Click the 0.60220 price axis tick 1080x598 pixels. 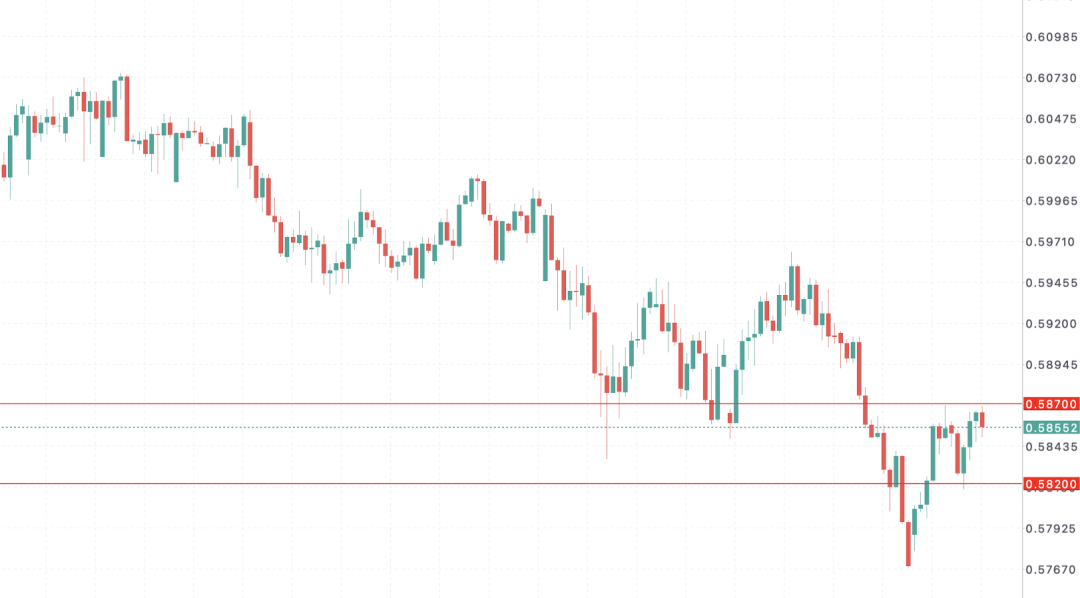coord(1051,160)
